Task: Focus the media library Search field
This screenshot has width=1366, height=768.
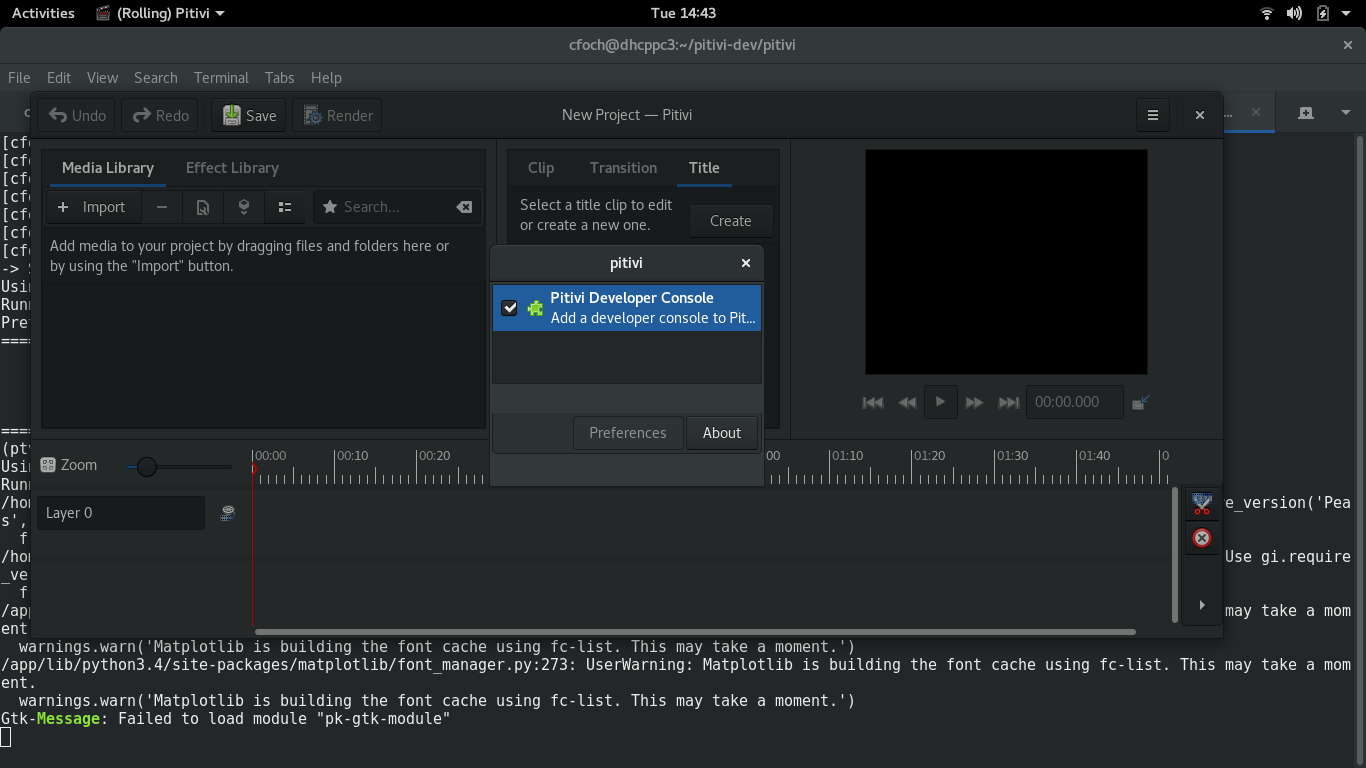Action: coord(395,207)
